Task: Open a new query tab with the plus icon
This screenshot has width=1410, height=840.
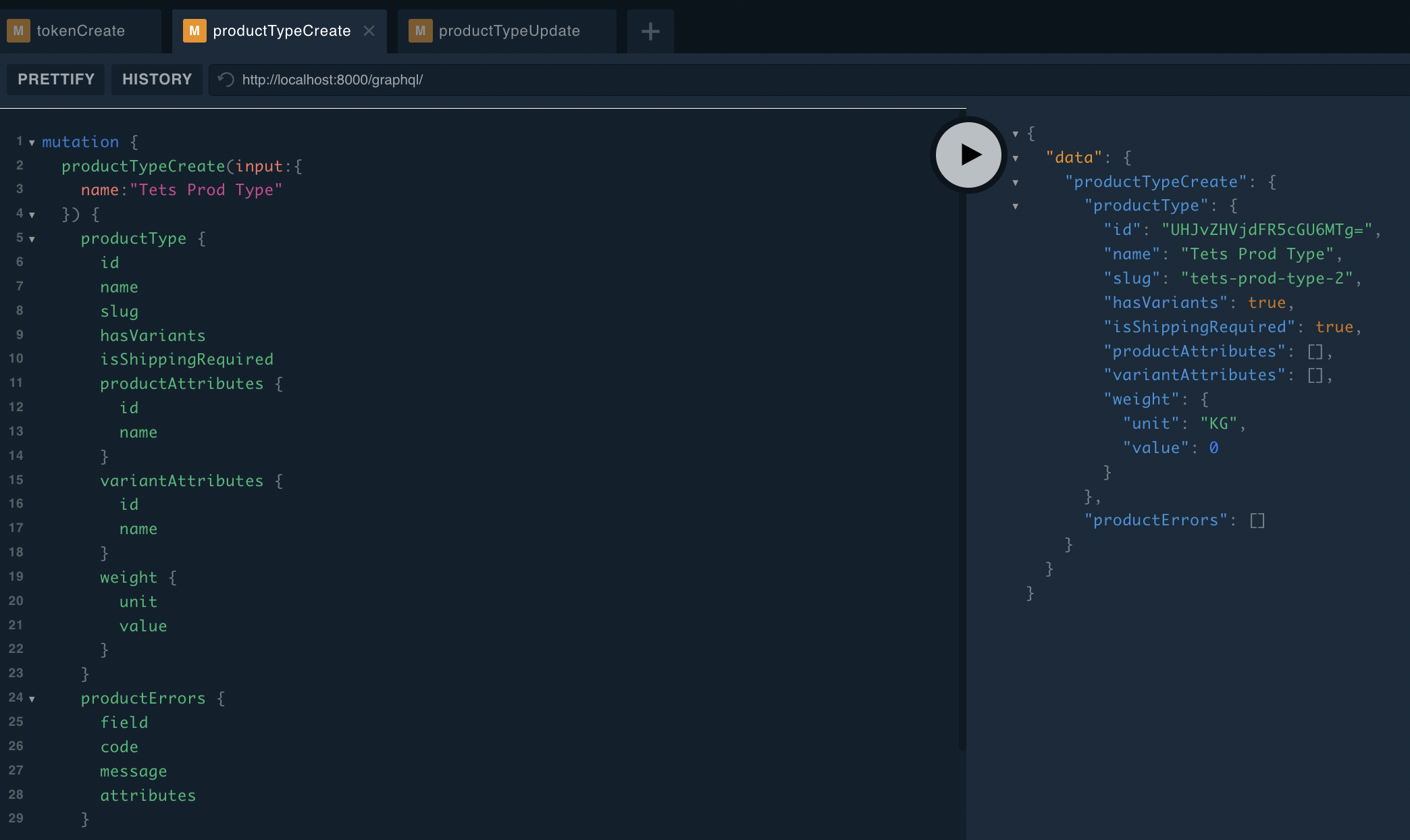Action: (649, 30)
